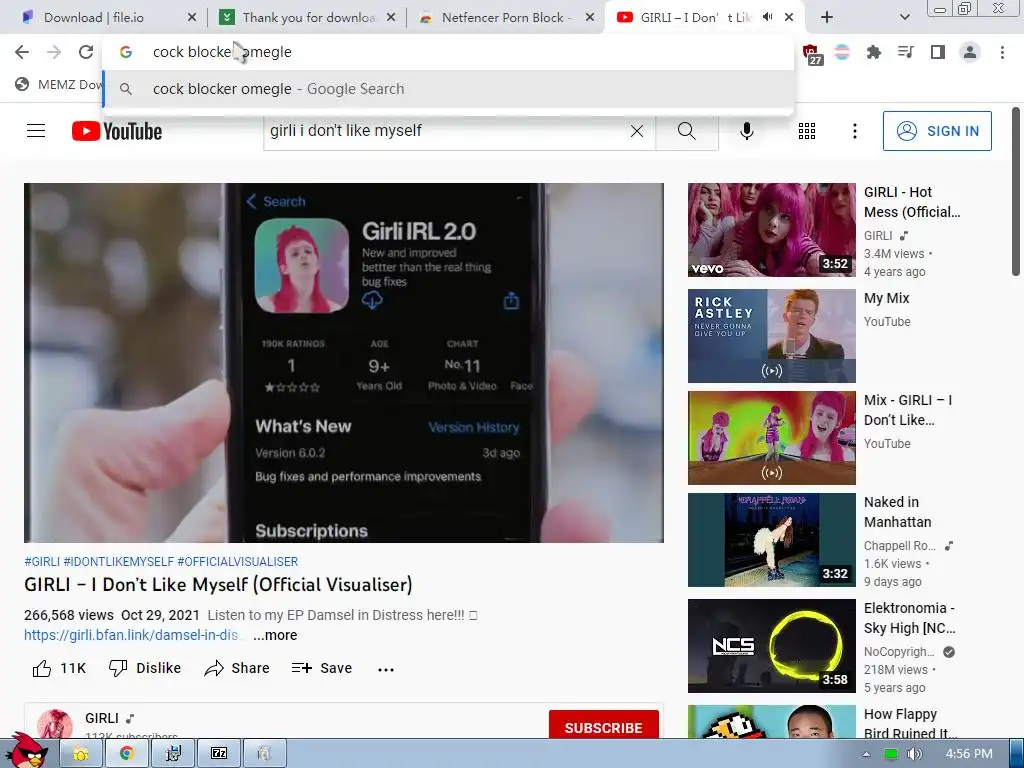The image size is (1024, 768).
Task: Start voice search with the microphone icon
Action: (746, 131)
